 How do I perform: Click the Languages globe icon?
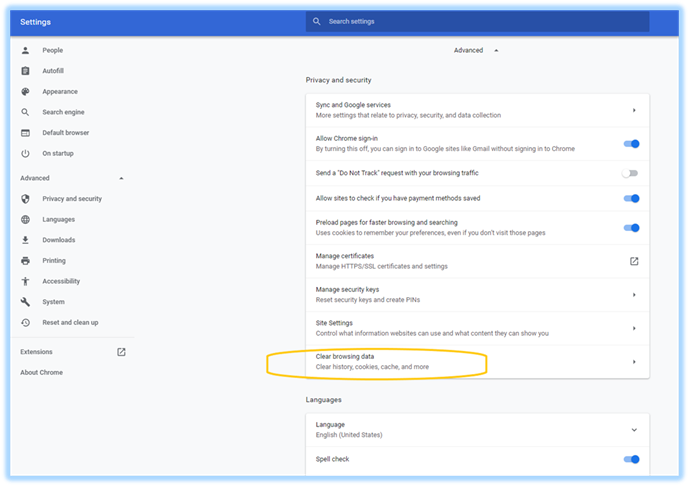click(x=25, y=219)
